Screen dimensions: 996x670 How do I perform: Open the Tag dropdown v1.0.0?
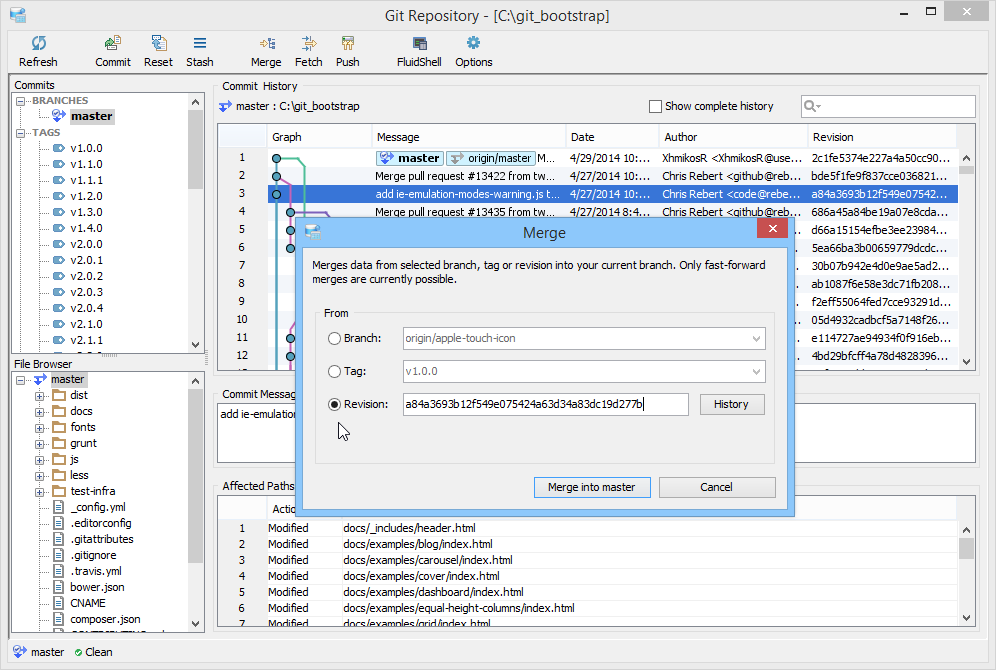pyautogui.click(x=584, y=372)
